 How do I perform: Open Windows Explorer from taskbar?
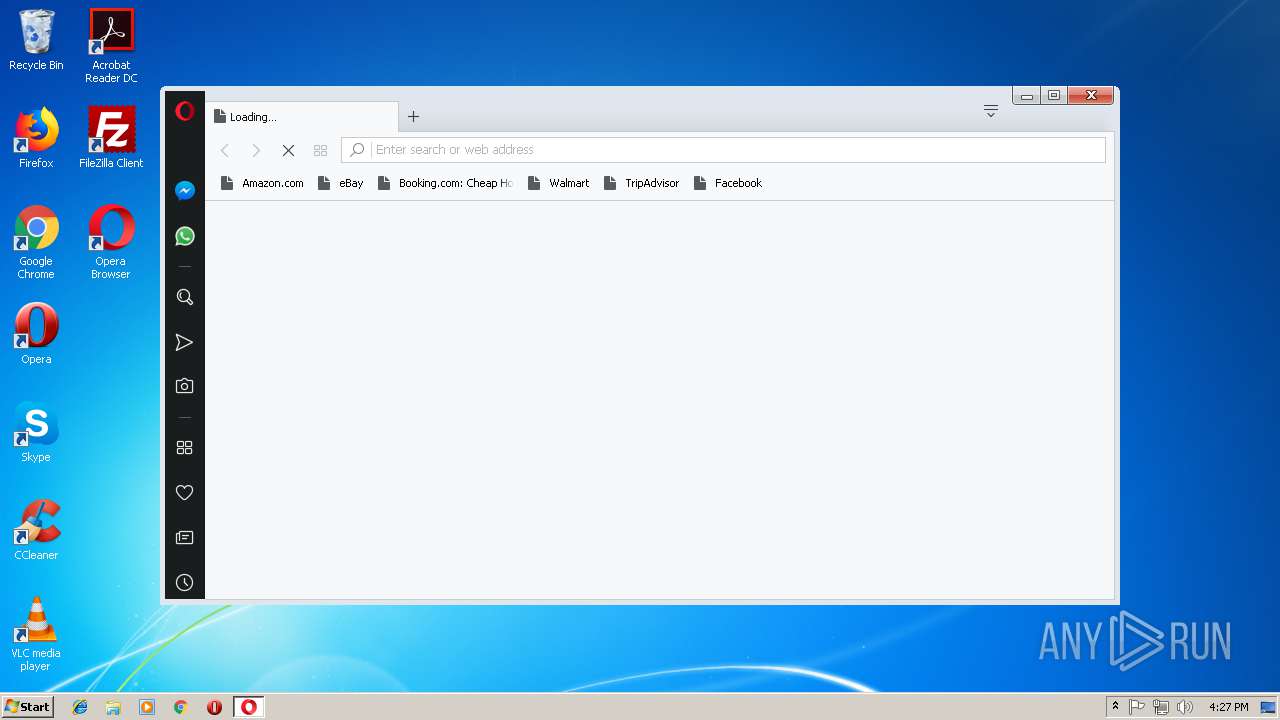113,707
